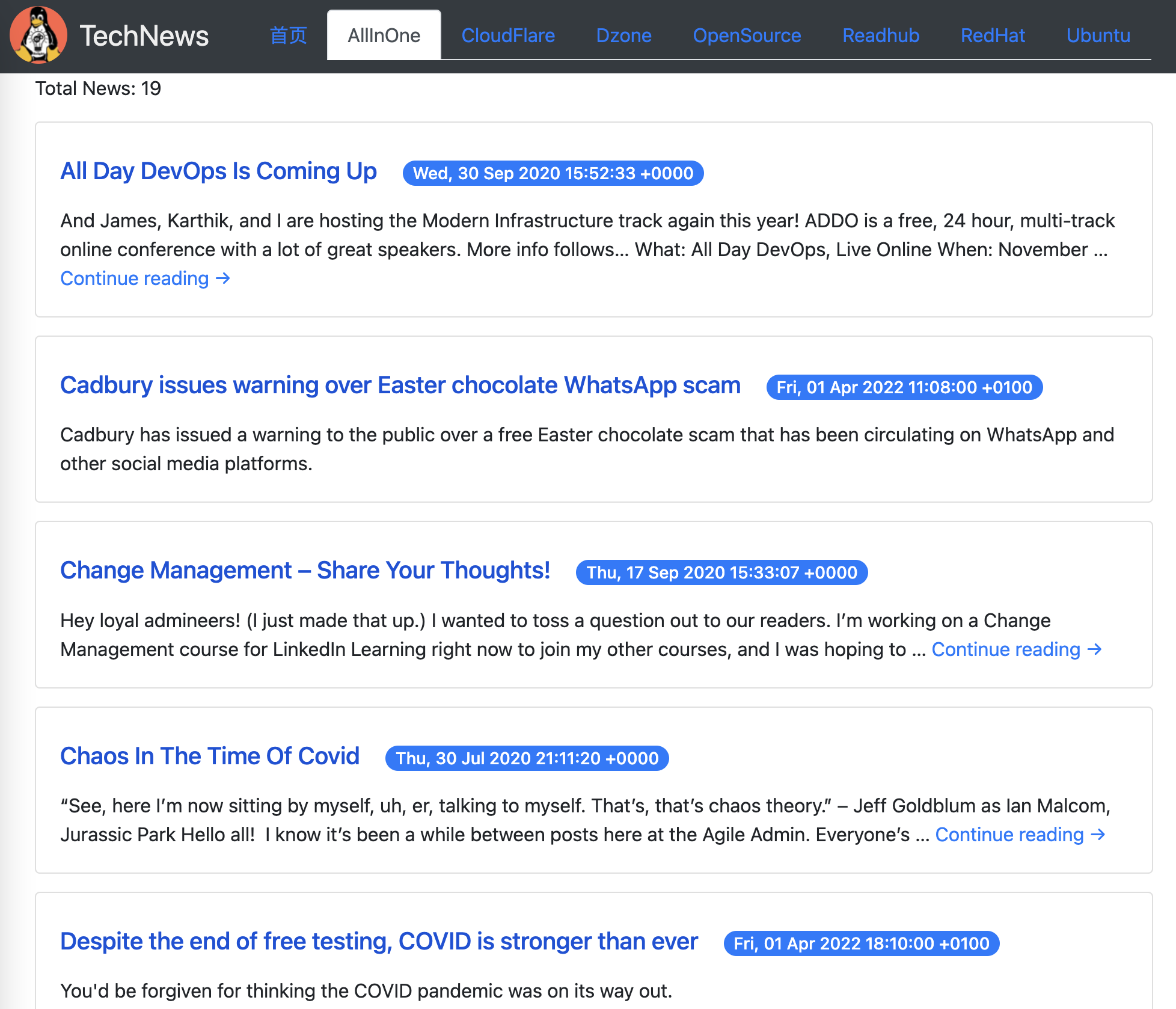
Task: Open All Day DevOps Is Coming Up article
Action: (218, 171)
